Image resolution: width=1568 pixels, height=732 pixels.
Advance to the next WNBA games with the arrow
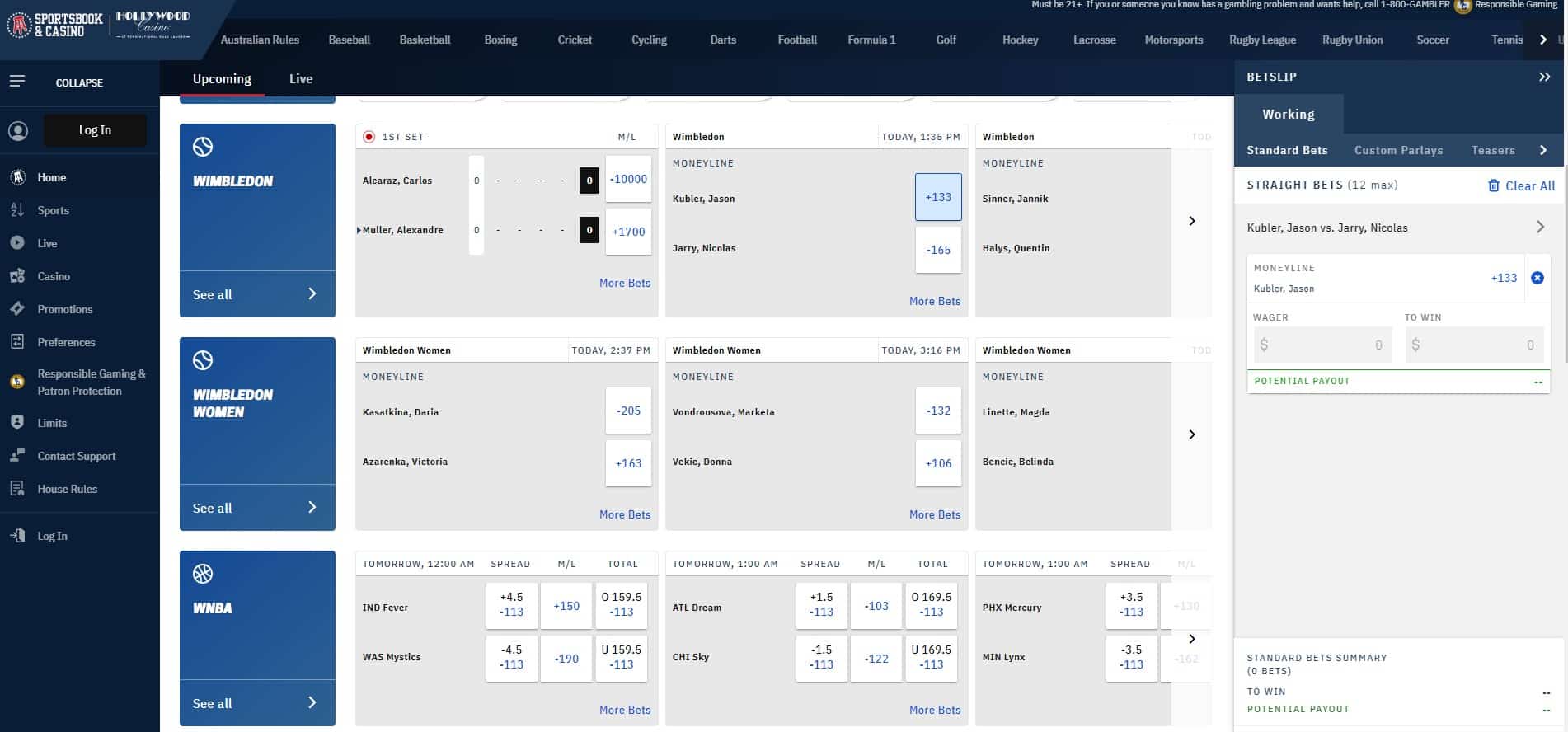[1192, 639]
